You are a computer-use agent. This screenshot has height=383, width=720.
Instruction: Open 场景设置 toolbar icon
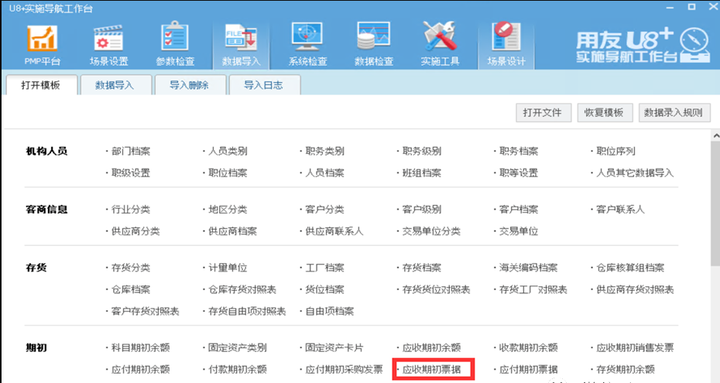tap(108, 45)
